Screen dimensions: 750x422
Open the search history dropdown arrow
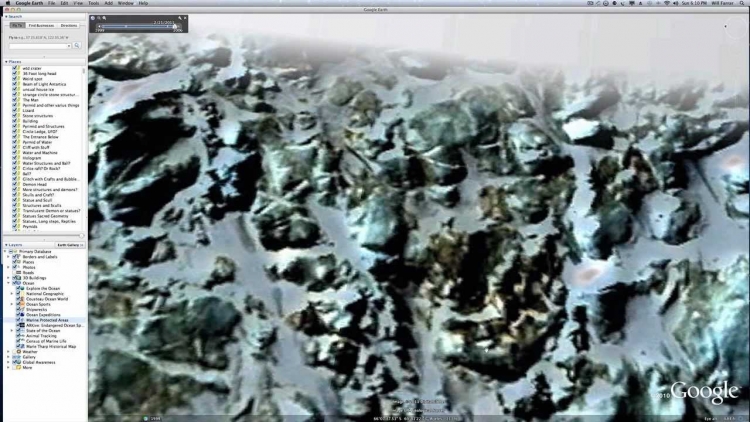69,46
